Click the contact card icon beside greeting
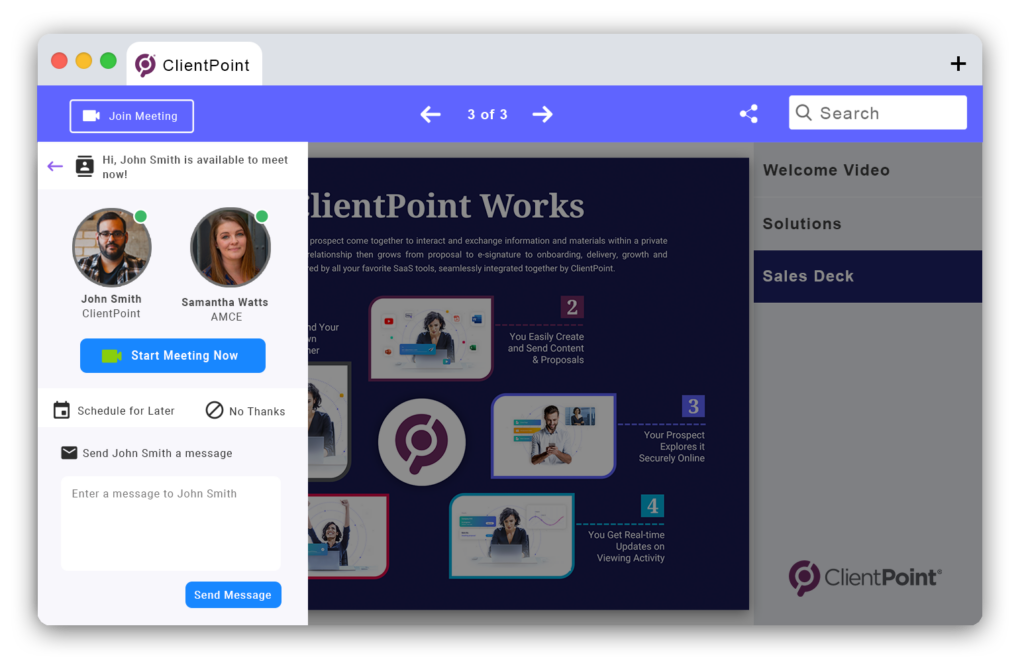This screenshot has width=1024, height=665. click(x=85, y=167)
